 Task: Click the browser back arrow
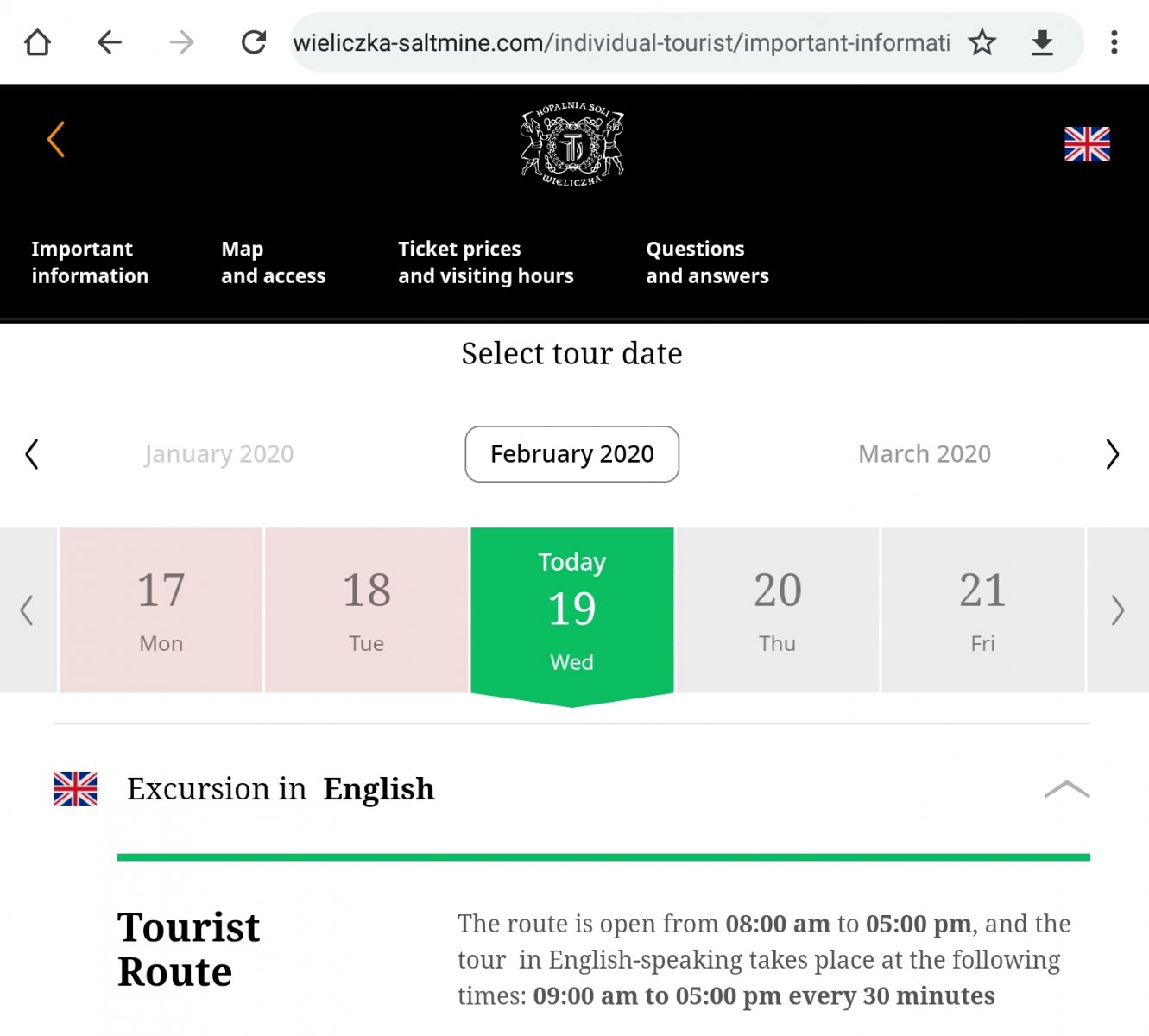[110, 42]
